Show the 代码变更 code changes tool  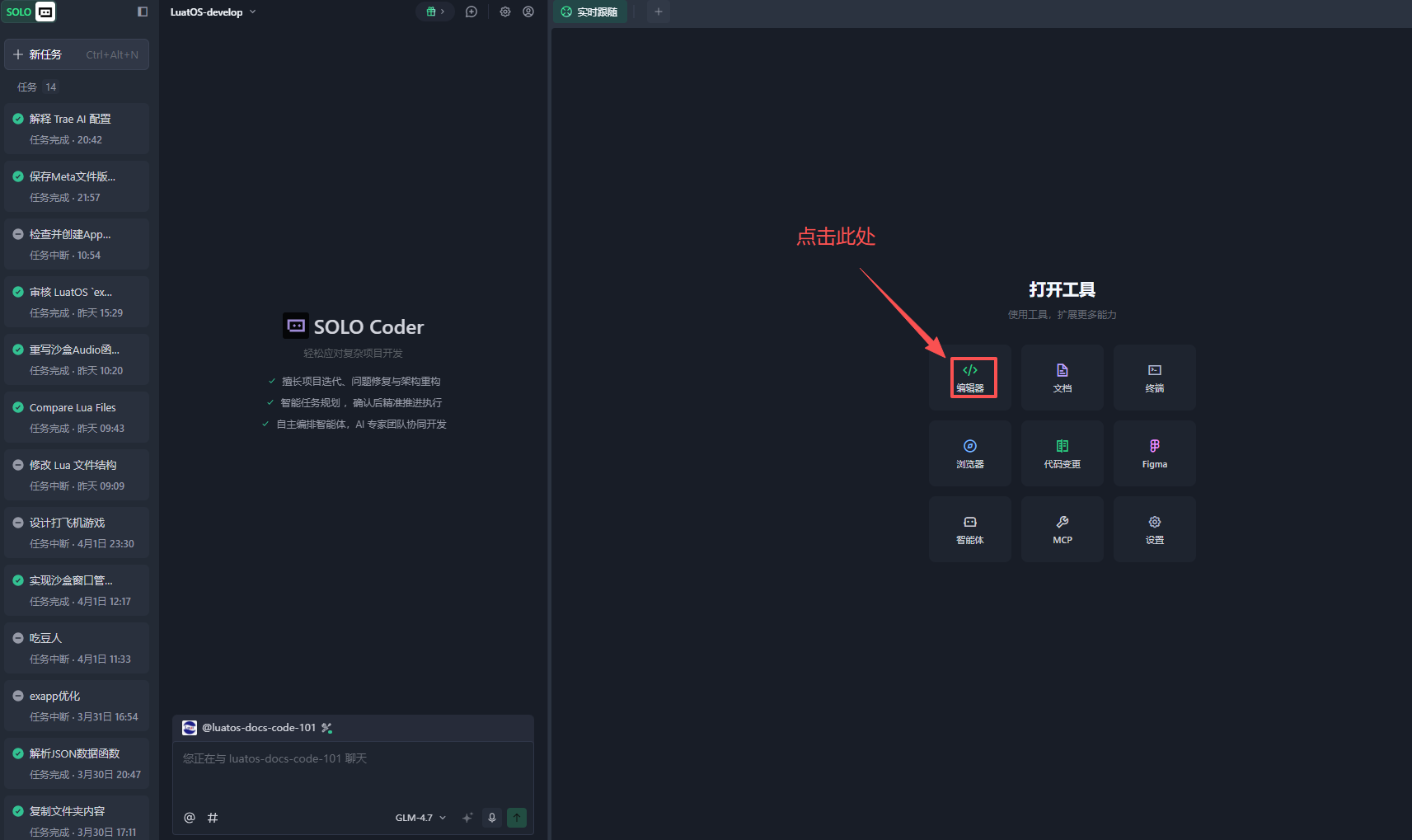click(1063, 453)
